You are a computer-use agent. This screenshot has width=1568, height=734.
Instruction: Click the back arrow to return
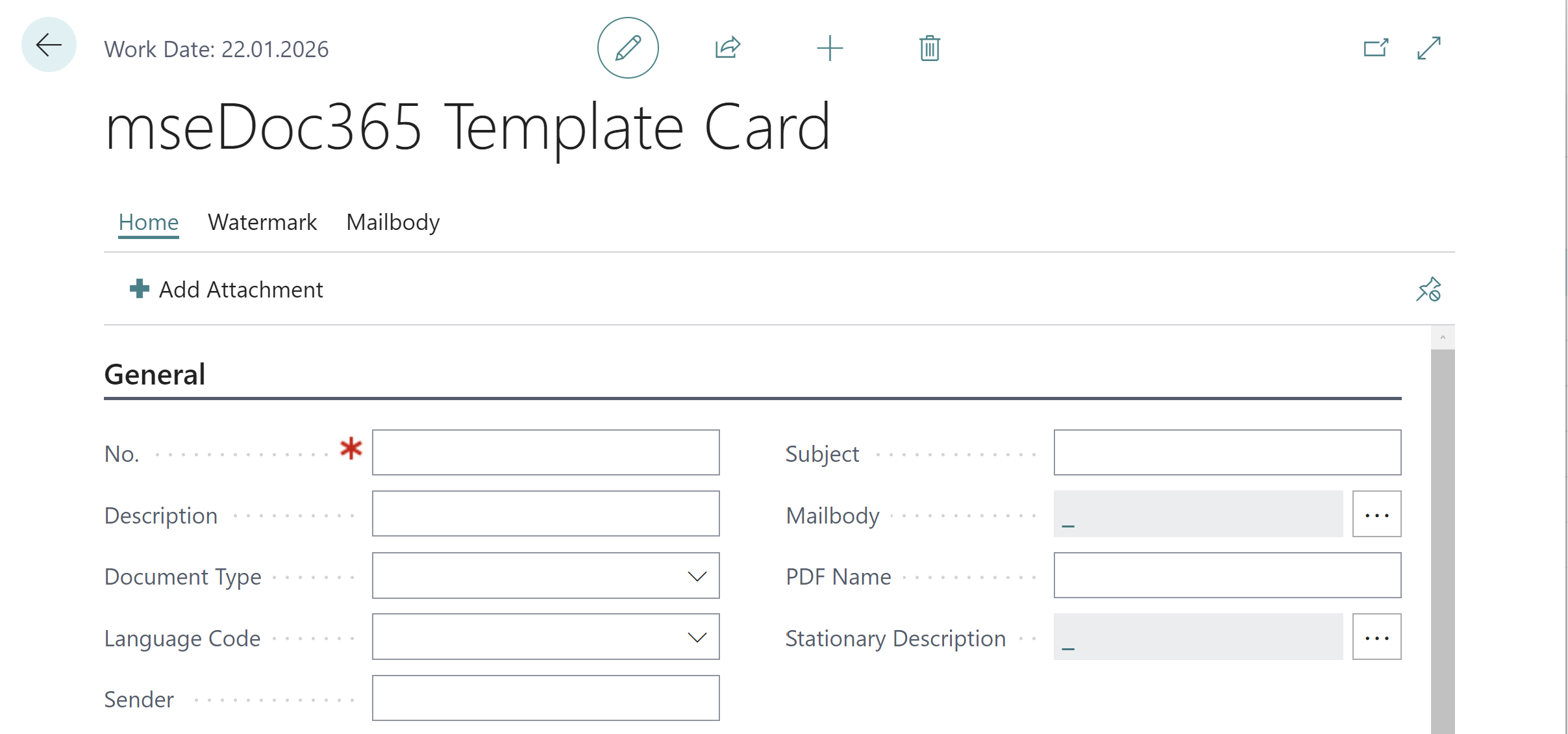click(48, 45)
